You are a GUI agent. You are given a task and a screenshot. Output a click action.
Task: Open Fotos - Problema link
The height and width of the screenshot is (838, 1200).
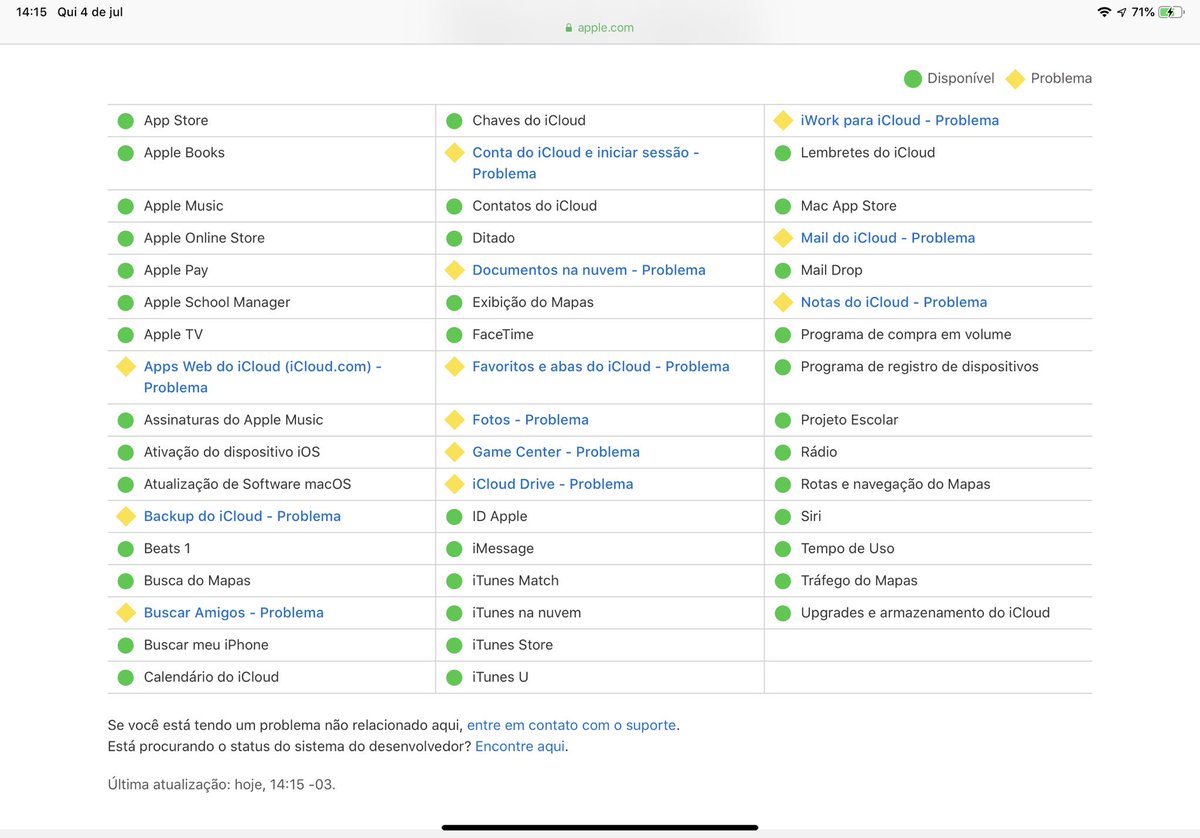[x=530, y=420]
